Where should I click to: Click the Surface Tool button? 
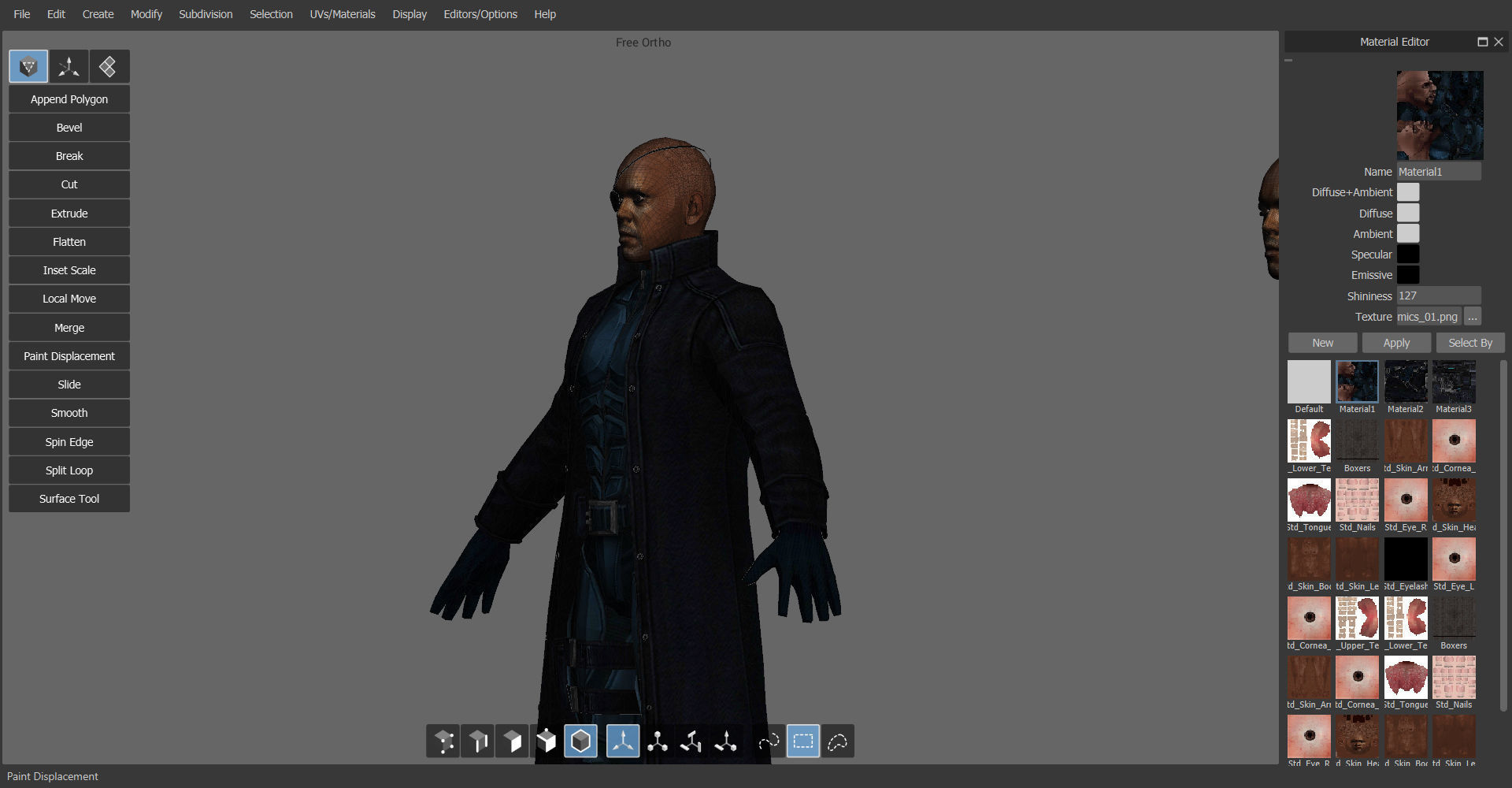(69, 499)
